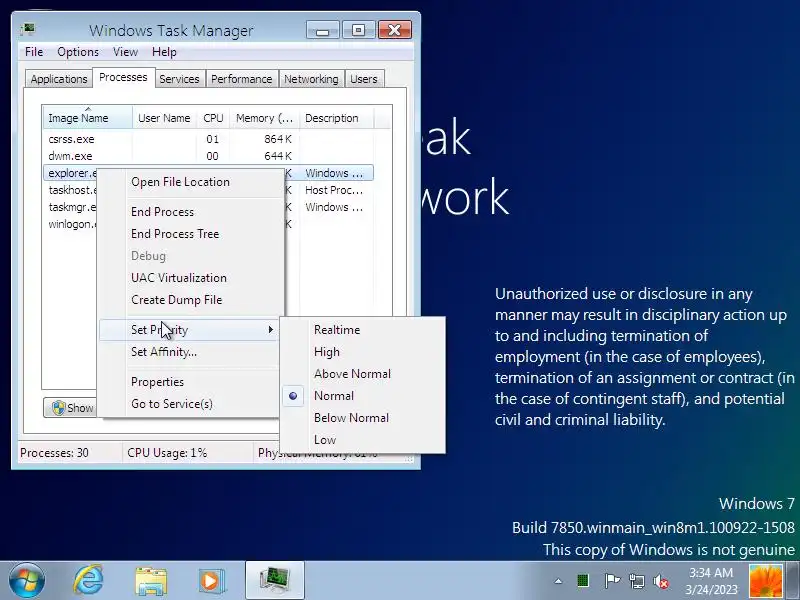This screenshot has width=800, height=600.
Task: Select the High priority option
Action: click(362, 352)
